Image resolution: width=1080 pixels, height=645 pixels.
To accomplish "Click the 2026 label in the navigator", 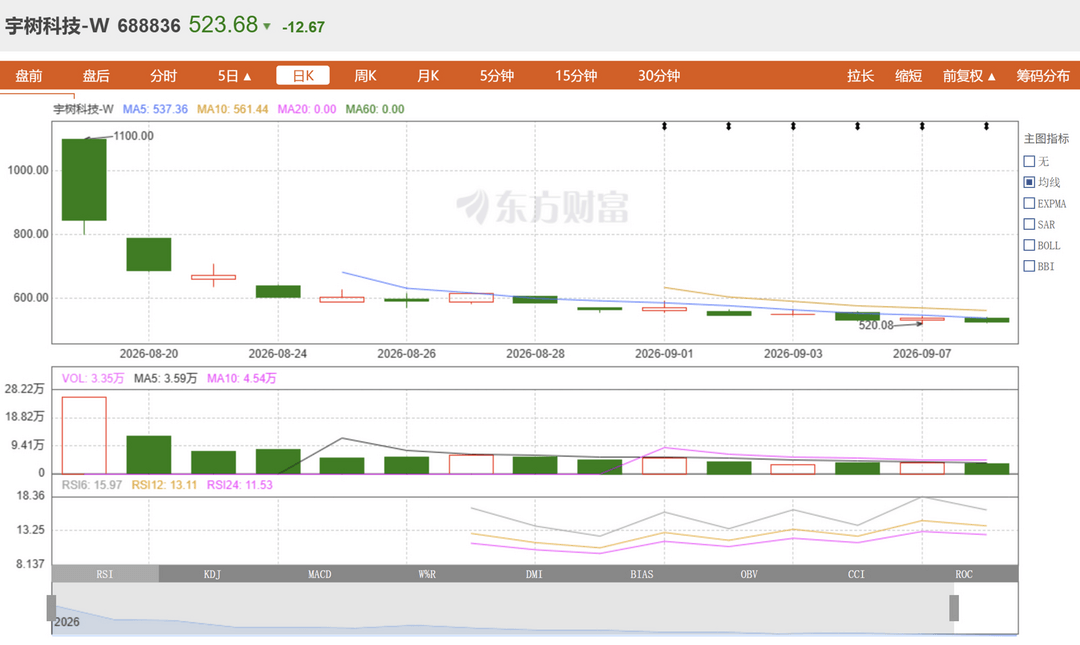I will (67, 622).
